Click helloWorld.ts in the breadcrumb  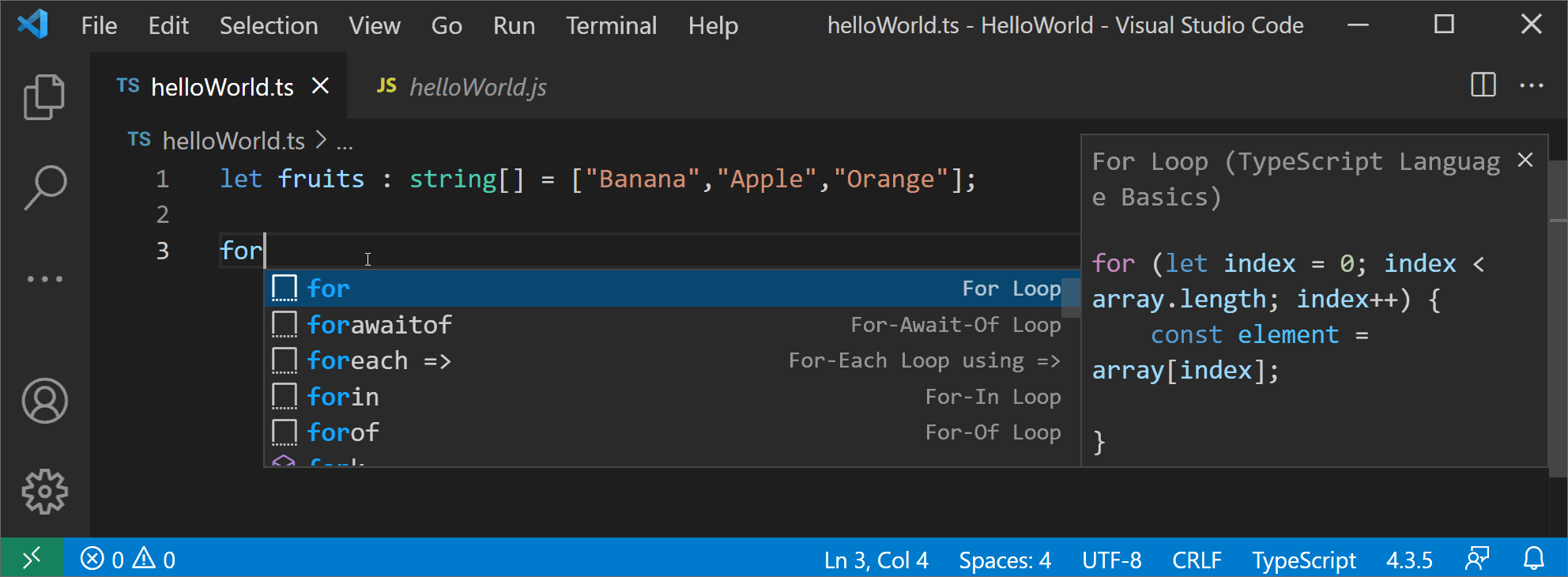(233, 141)
